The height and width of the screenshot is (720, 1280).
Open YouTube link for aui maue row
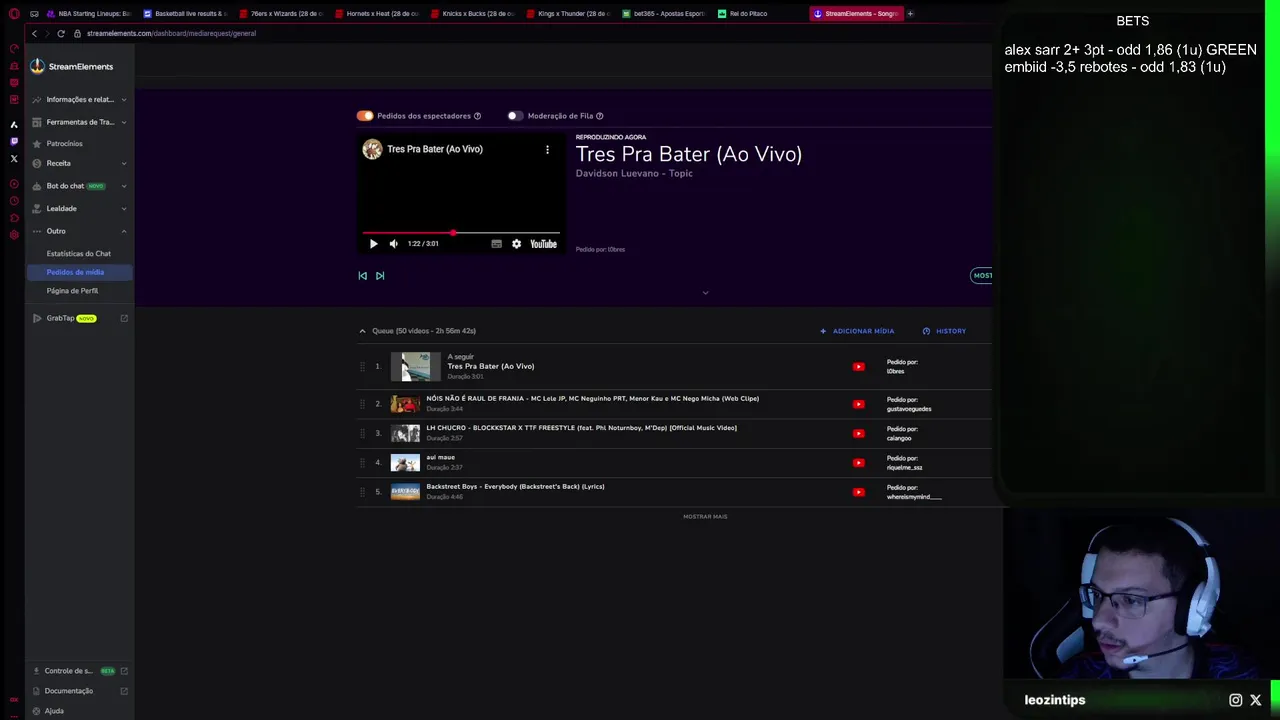pos(858,463)
